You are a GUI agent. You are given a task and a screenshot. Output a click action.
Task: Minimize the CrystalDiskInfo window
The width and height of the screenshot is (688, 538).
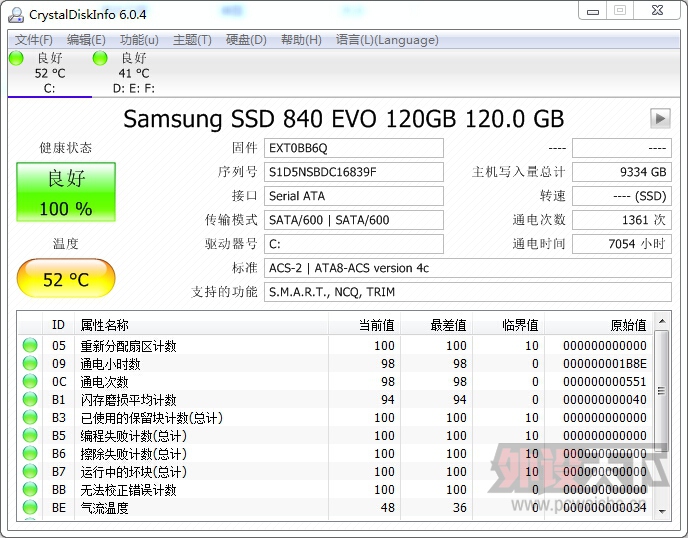(593, 11)
